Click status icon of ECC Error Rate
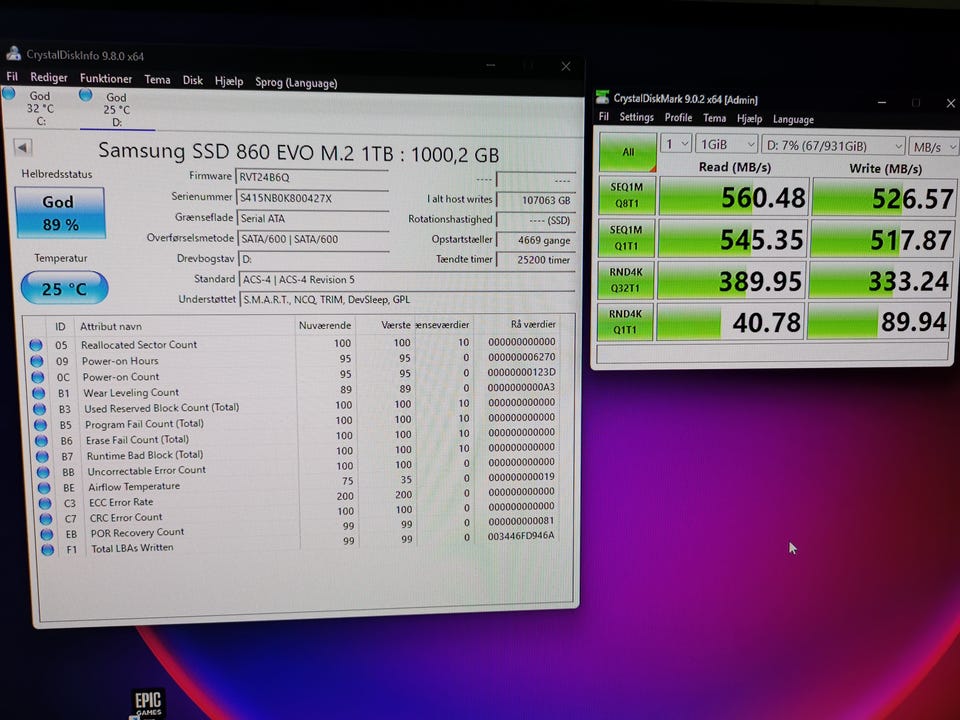 pos(45,503)
